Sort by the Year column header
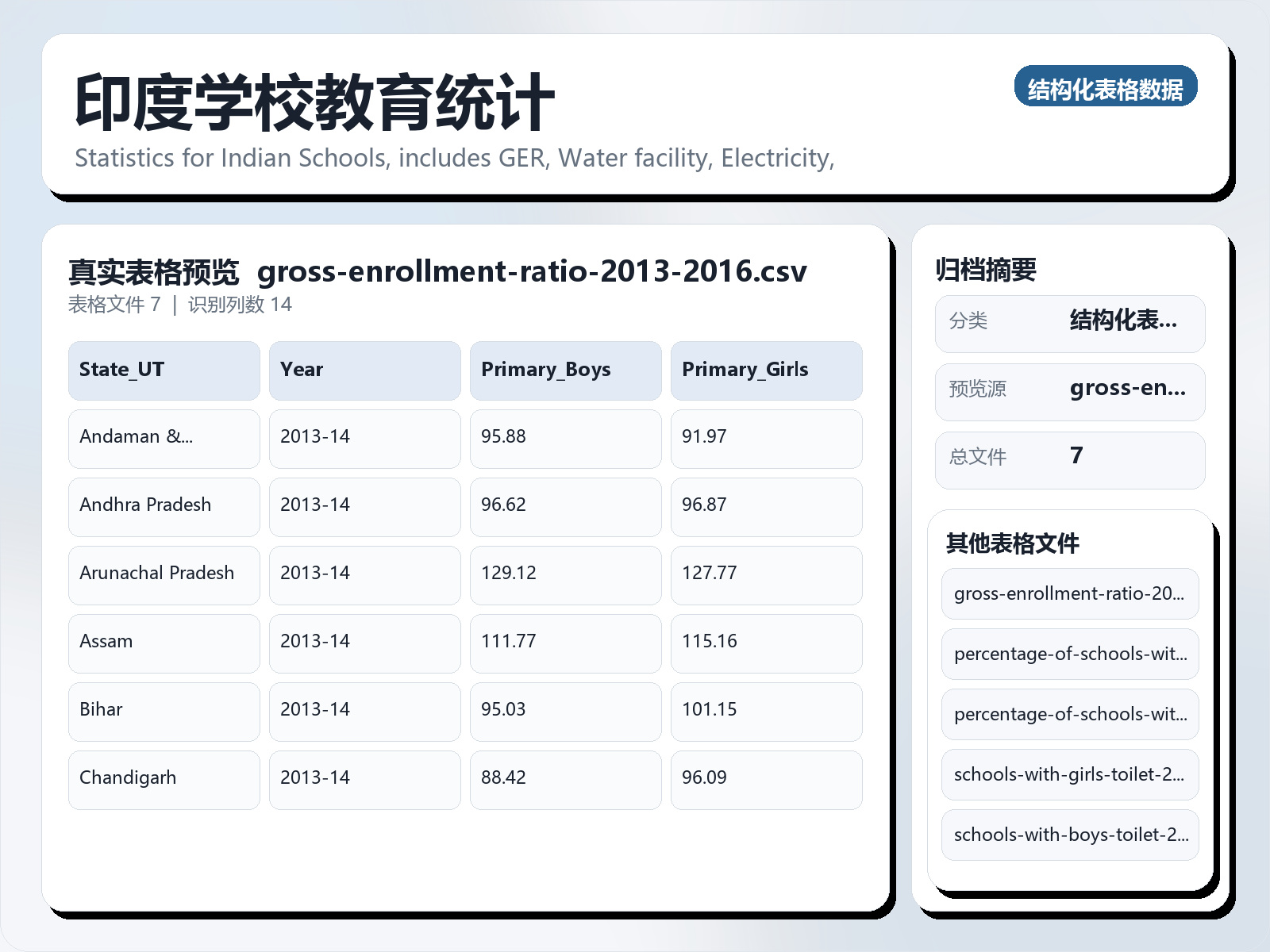1270x952 pixels. point(364,370)
